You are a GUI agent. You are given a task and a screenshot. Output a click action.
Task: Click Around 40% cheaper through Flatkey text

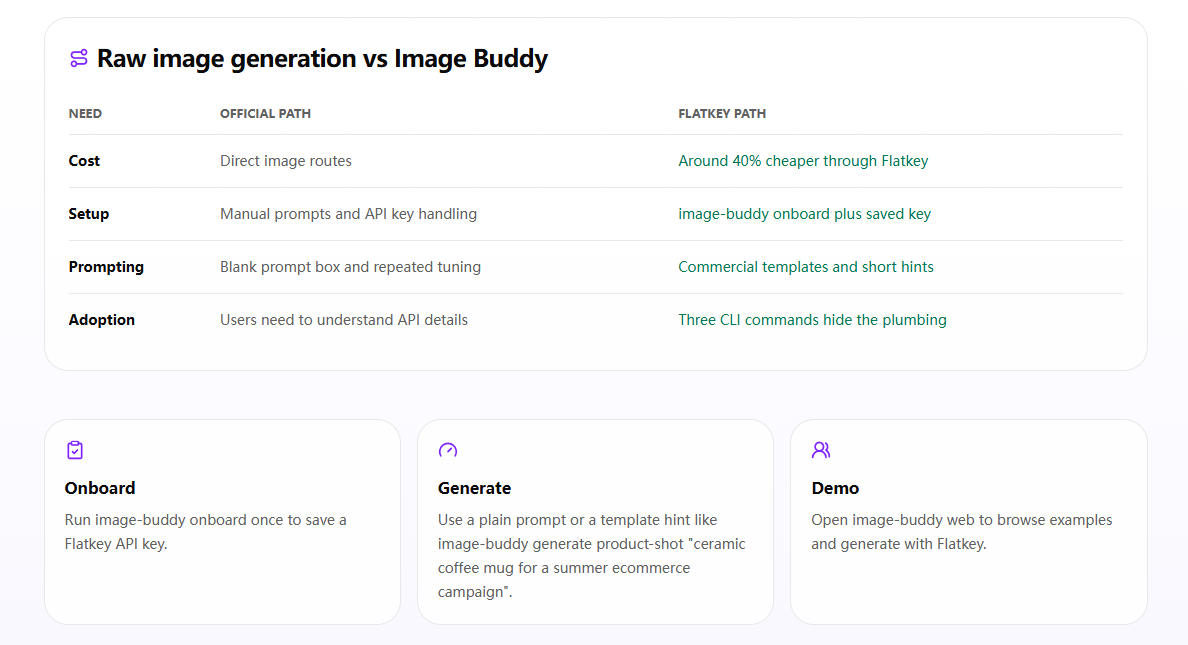[803, 161]
